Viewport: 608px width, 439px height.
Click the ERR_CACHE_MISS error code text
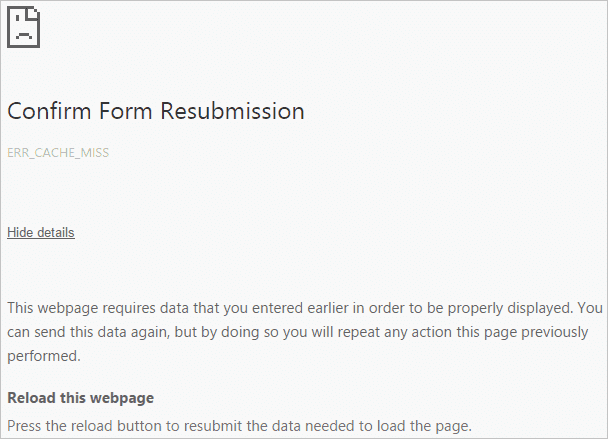pyautogui.click(x=58, y=153)
